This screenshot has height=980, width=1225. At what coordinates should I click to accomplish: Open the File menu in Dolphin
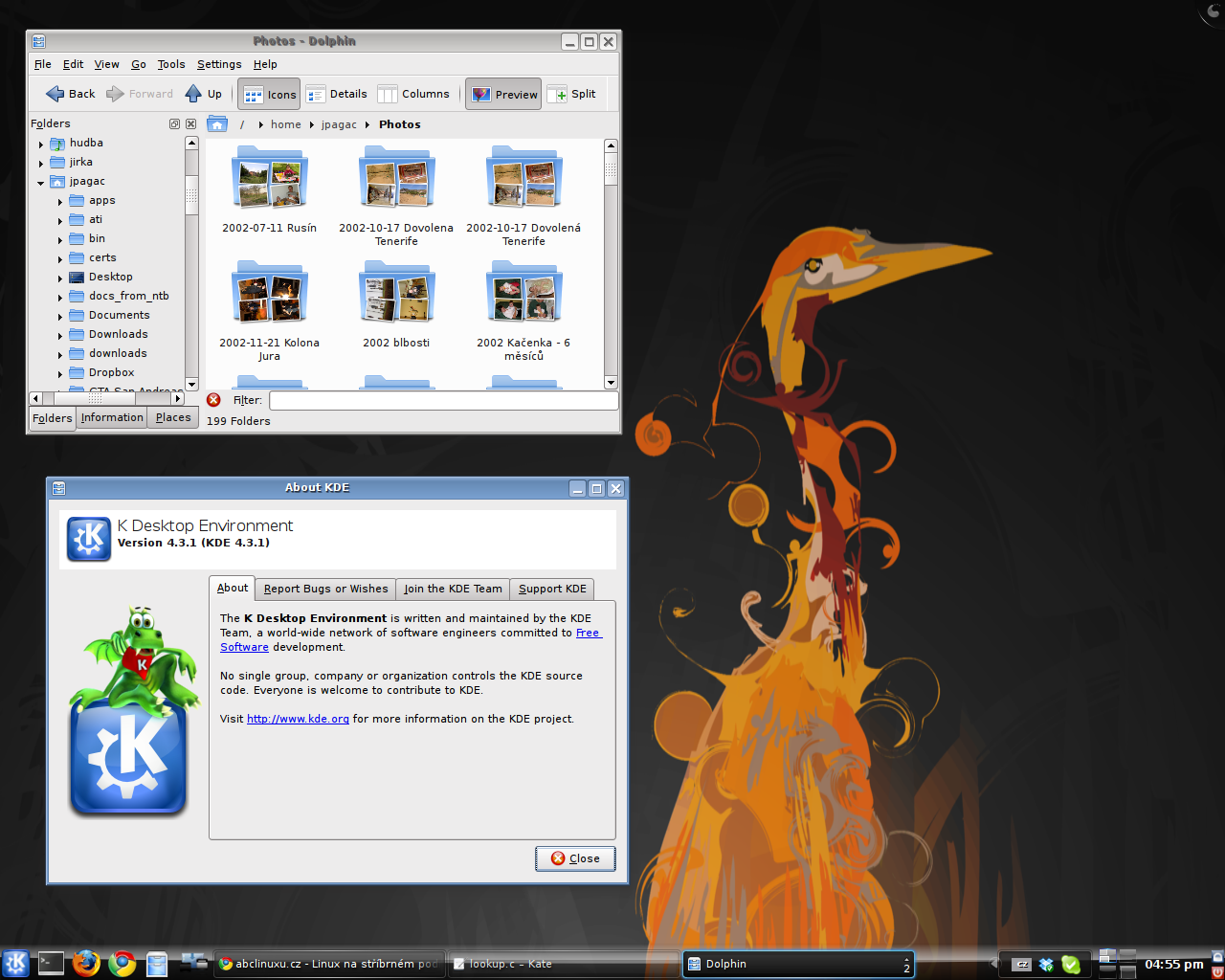point(43,64)
